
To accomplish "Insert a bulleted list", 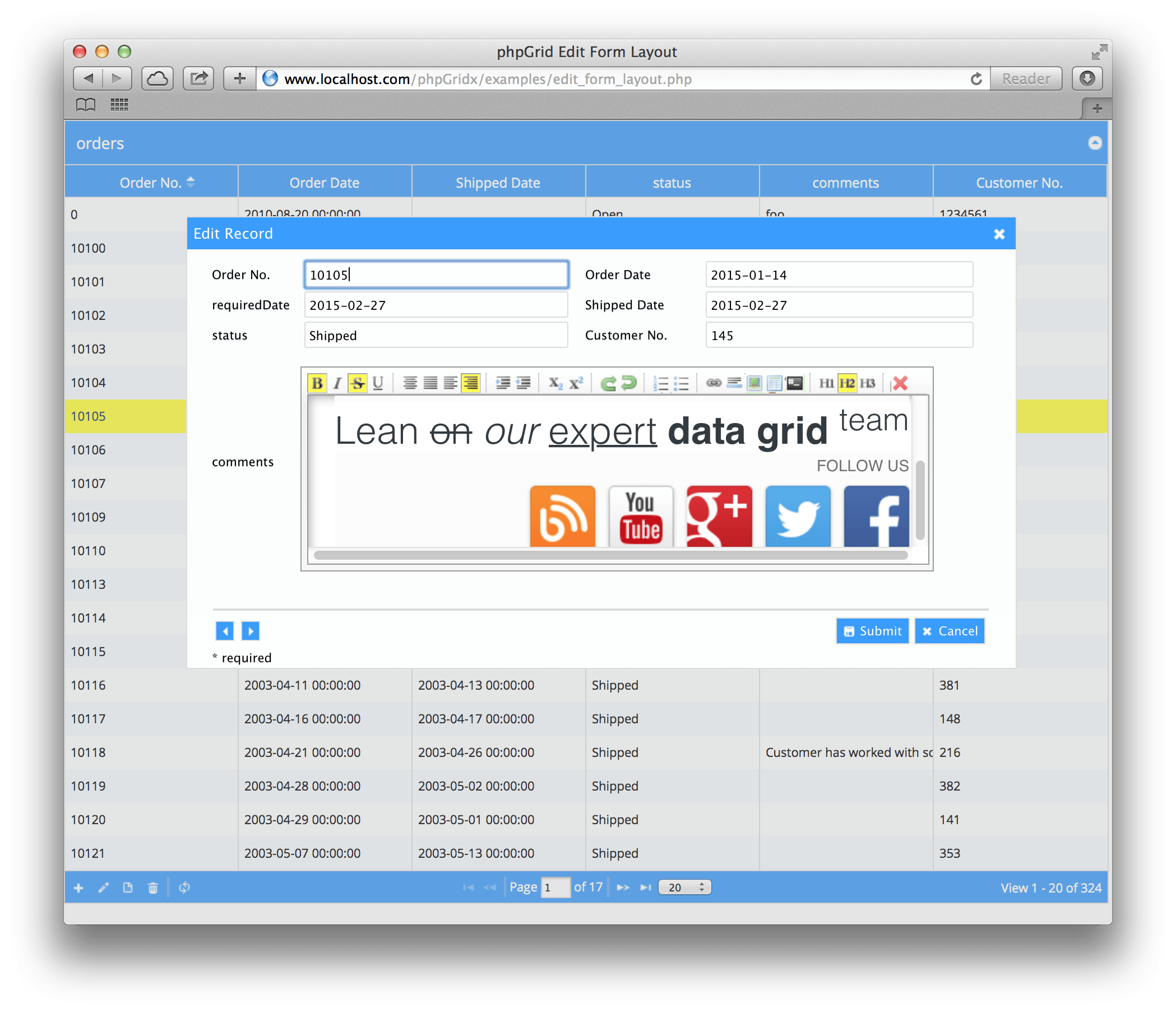I will [x=681, y=383].
